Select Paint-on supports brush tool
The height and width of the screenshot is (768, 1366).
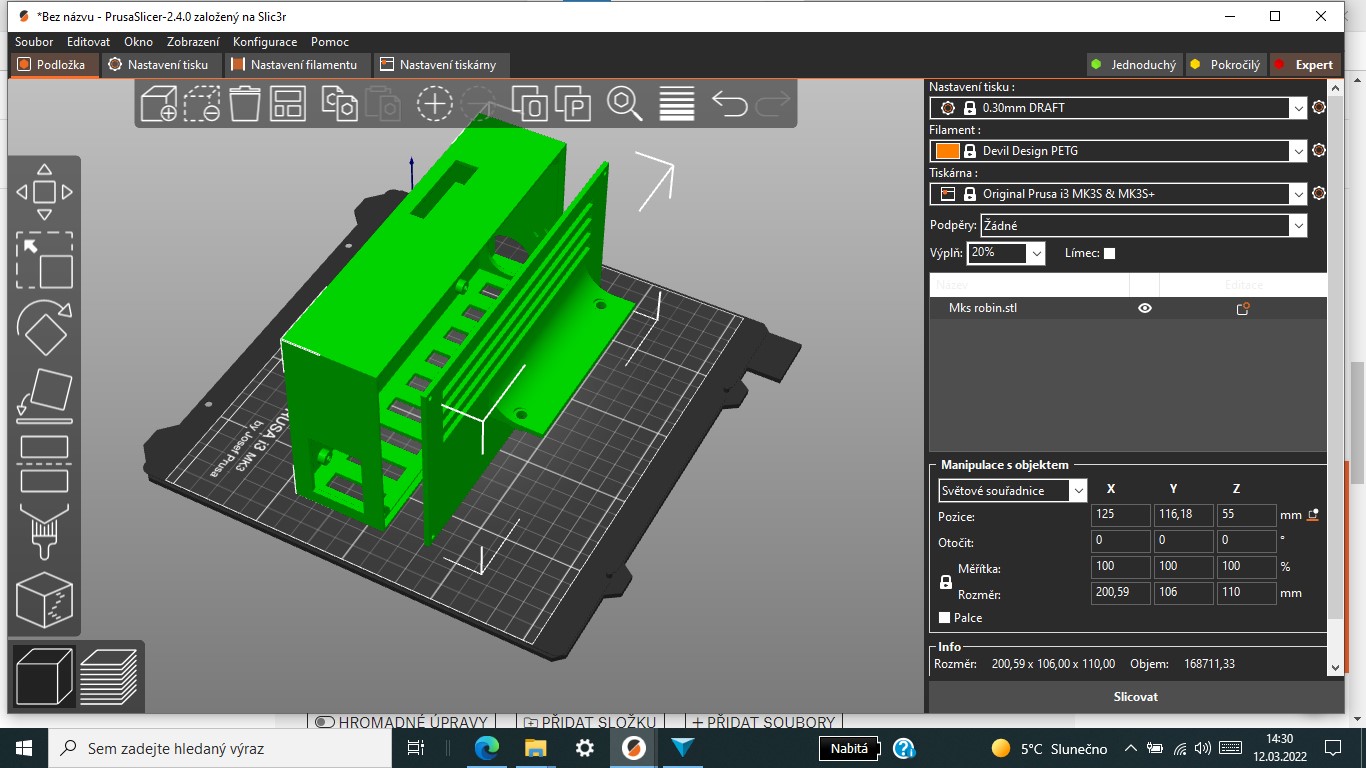pos(45,531)
